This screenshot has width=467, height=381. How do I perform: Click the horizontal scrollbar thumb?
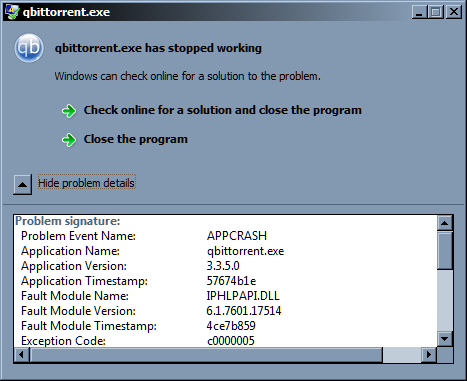pos(206,354)
